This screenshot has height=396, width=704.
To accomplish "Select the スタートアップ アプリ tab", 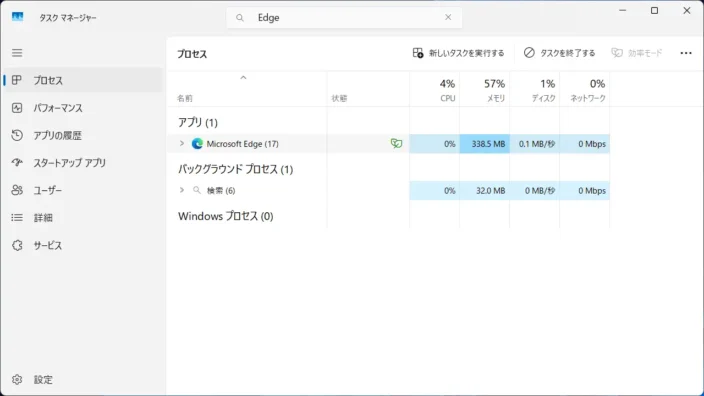I will 84,163.
